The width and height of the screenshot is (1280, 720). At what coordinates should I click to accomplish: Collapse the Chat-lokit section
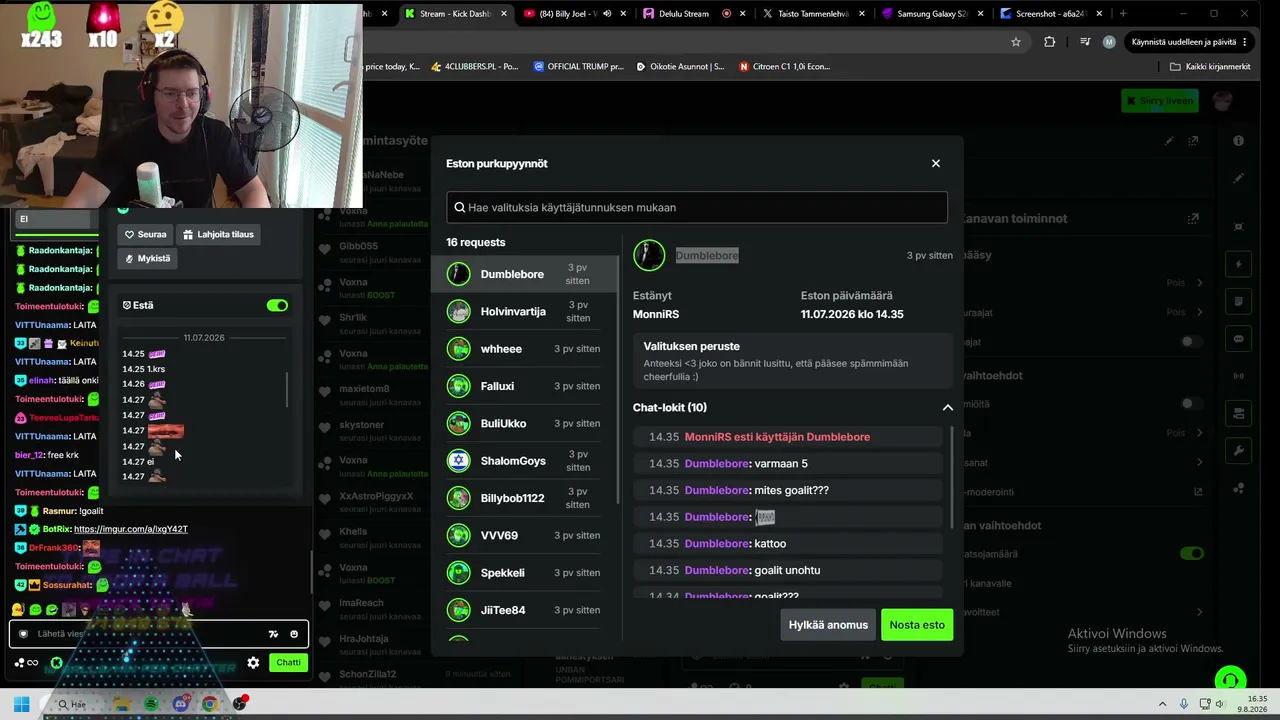[x=947, y=407]
